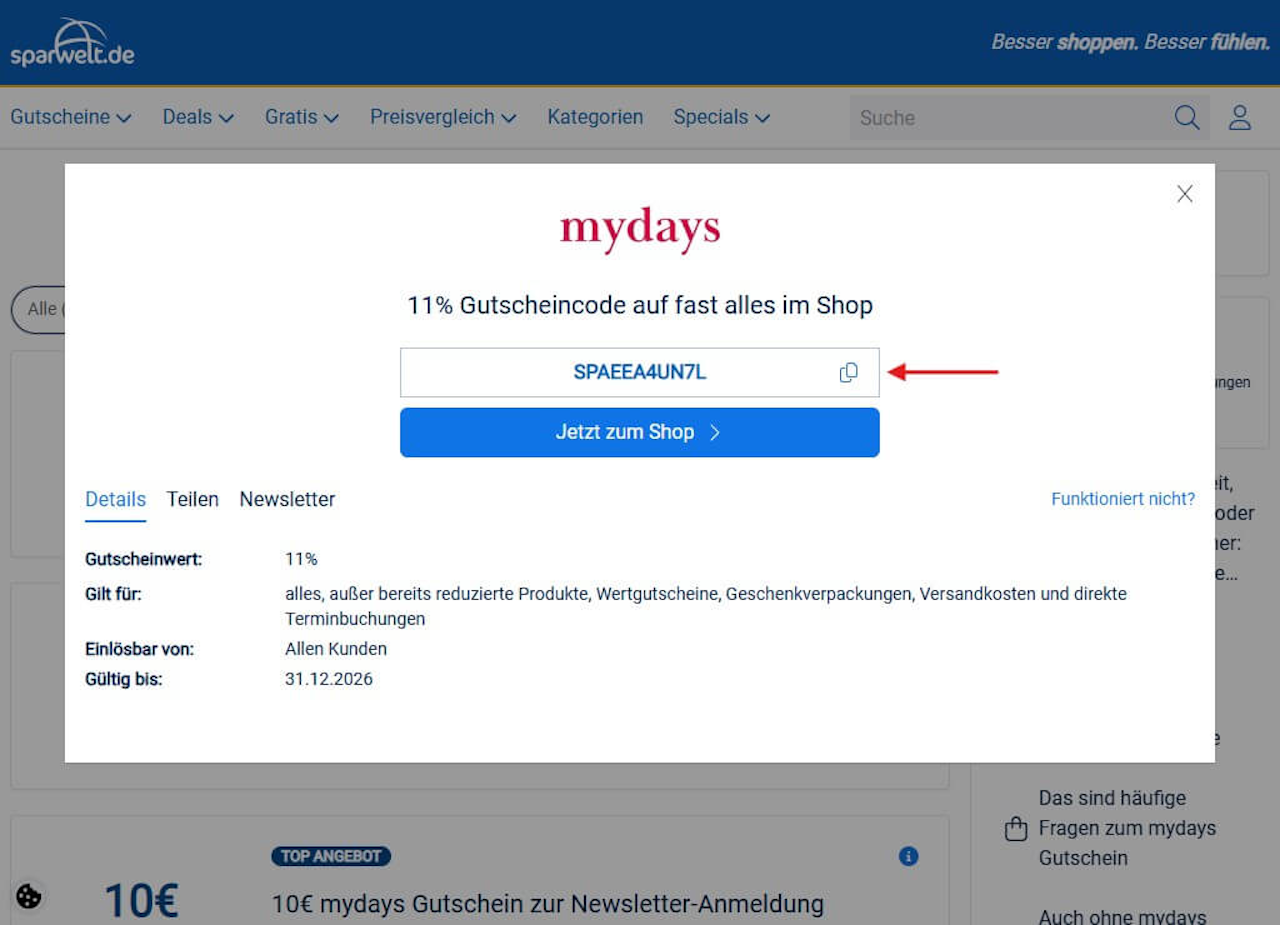Go to sparwelt.de home via logo
The height and width of the screenshot is (925, 1280).
[x=72, y=43]
